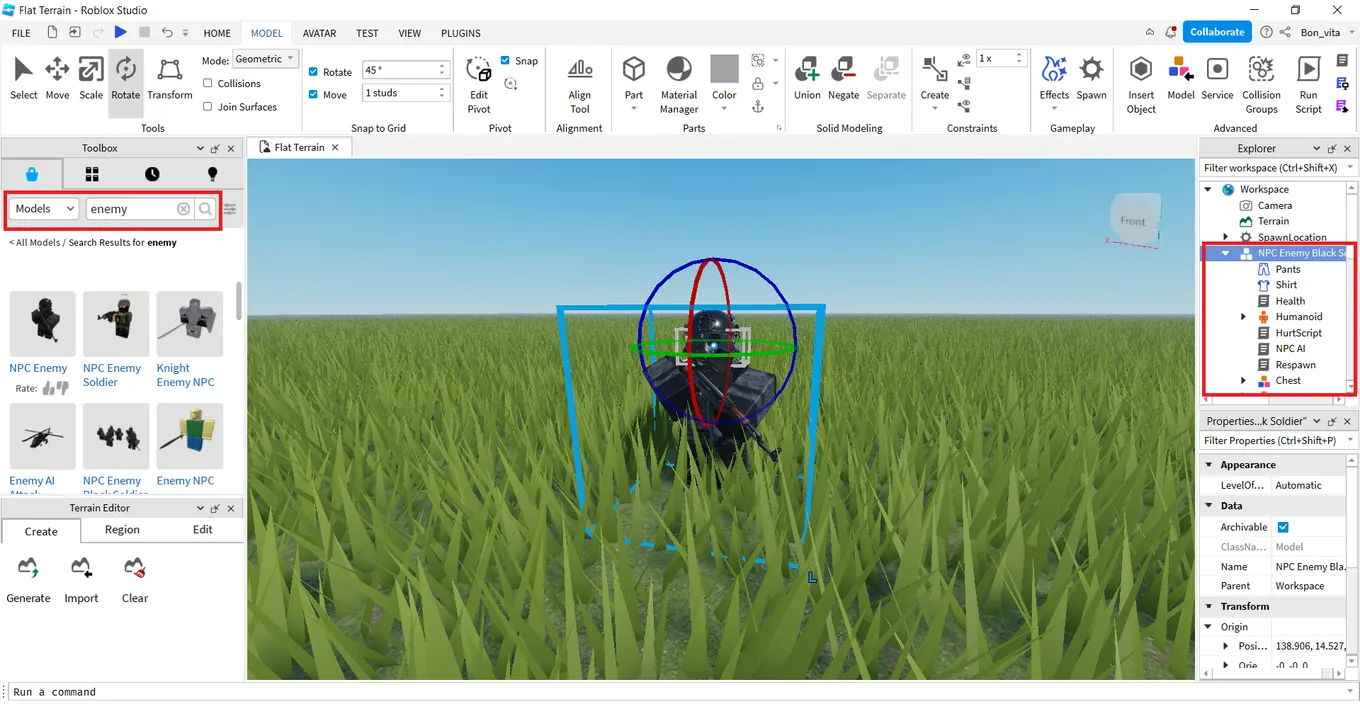Disable the Rotate snap checkbox
Image resolution: width=1360 pixels, height=721 pixels.
(314, 72)
